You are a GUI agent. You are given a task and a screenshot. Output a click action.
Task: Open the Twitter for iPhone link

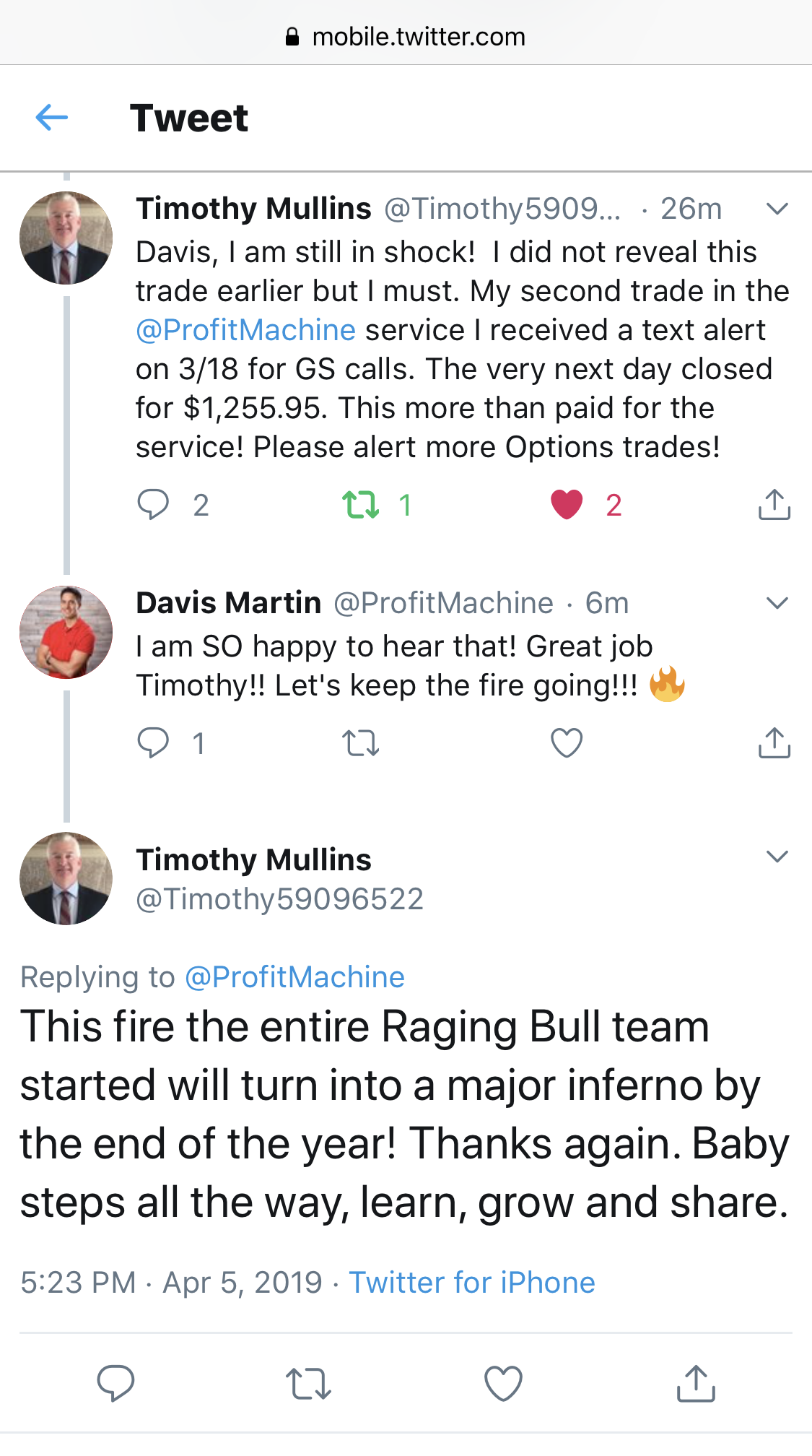pyautogui.click(x=472, y=1283)
